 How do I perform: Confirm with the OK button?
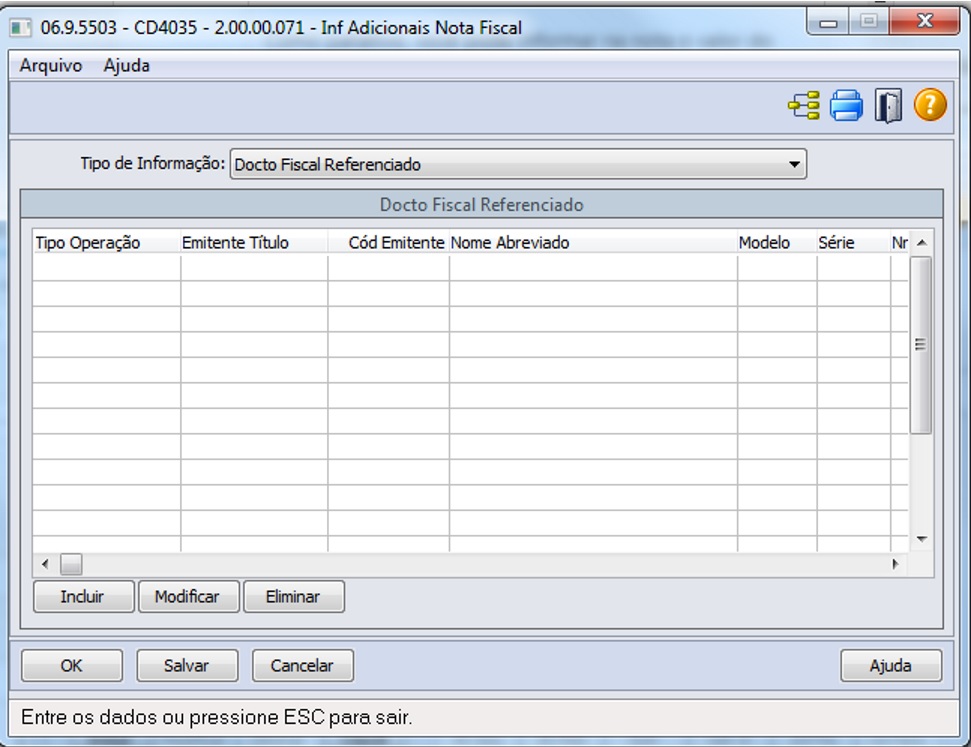[72, 666]
